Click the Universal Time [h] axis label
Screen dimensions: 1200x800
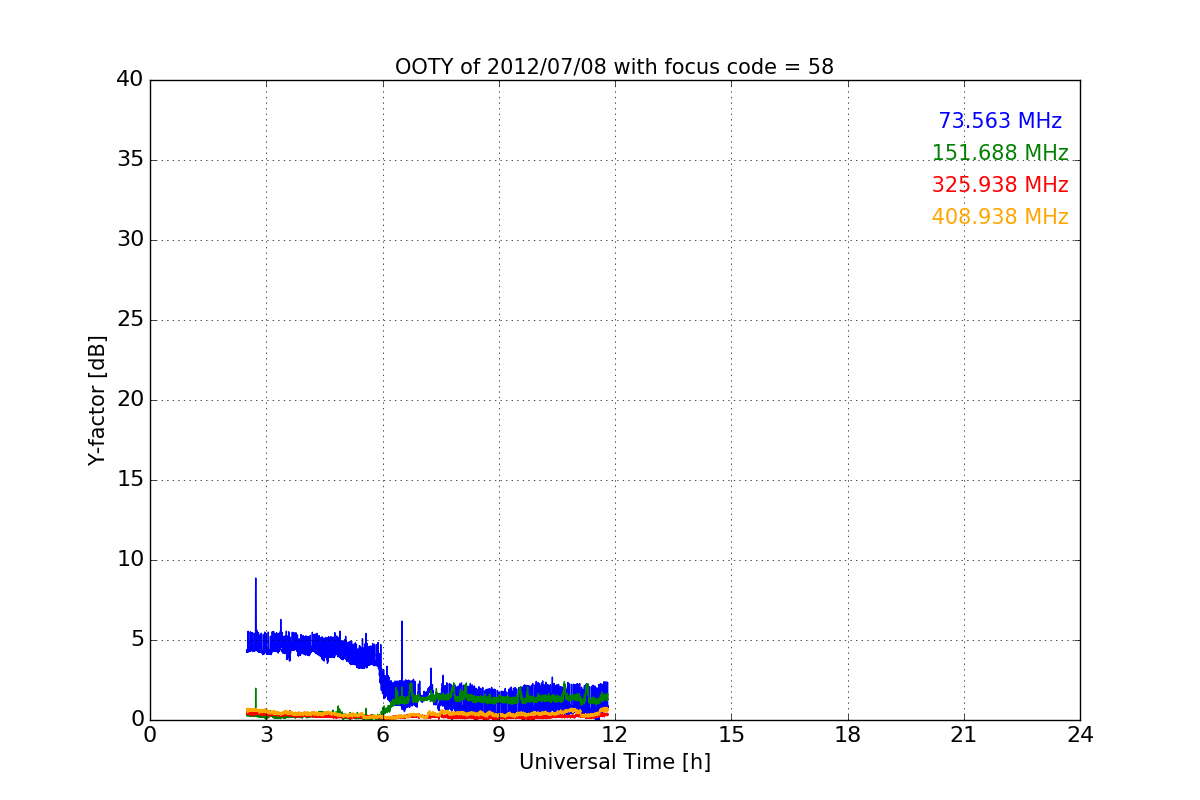614,762
